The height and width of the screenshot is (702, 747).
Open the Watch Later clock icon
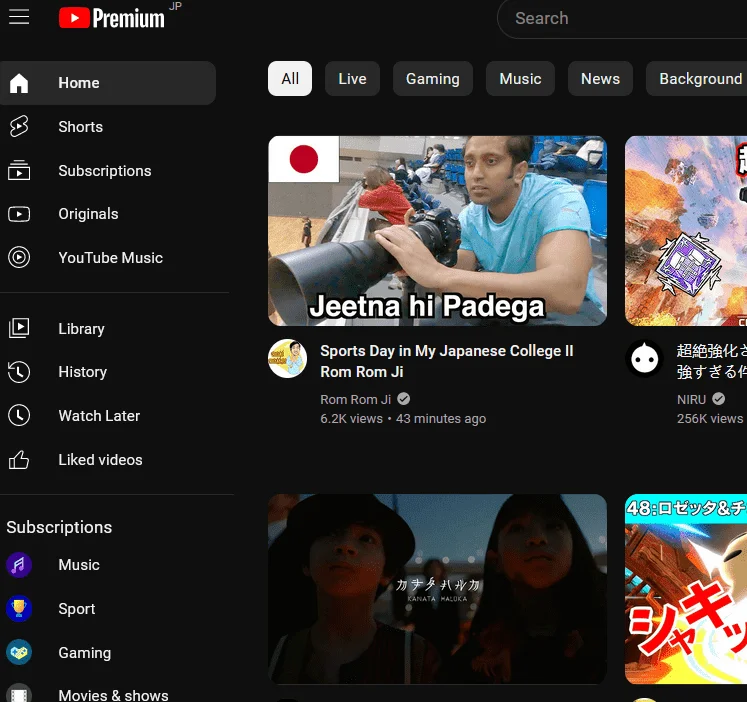click(19, 416)
